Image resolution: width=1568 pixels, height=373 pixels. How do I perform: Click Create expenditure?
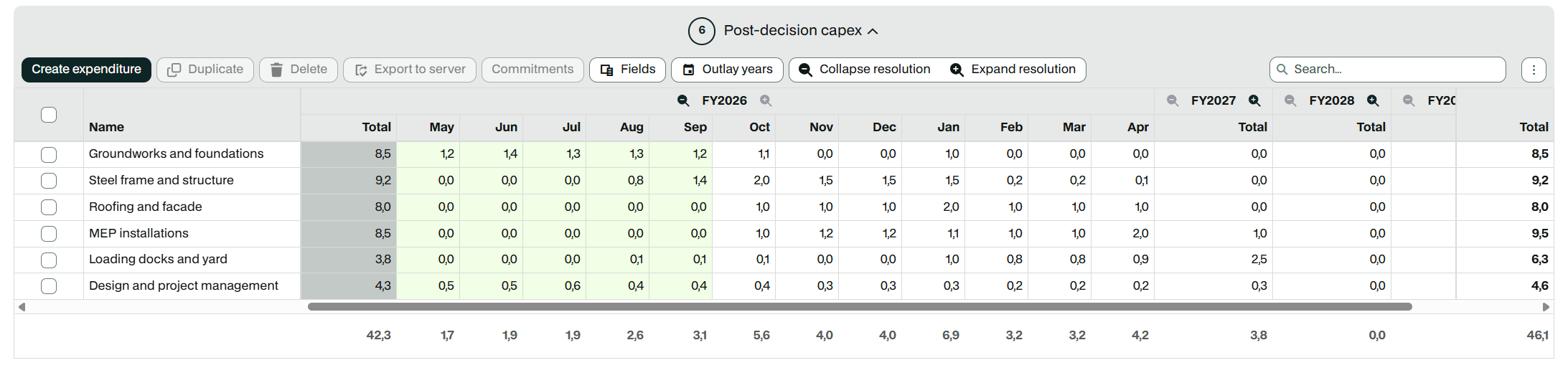coord(86,70)
